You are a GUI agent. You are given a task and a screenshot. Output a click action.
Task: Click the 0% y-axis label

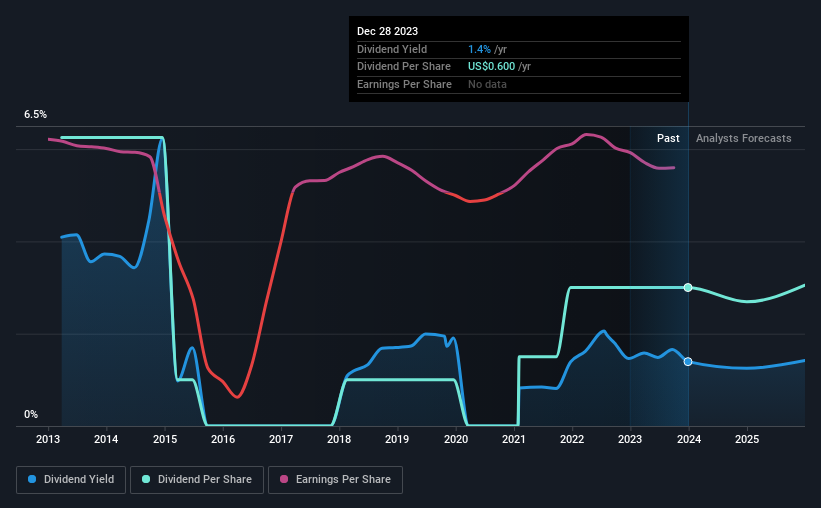tap(31, 414)
